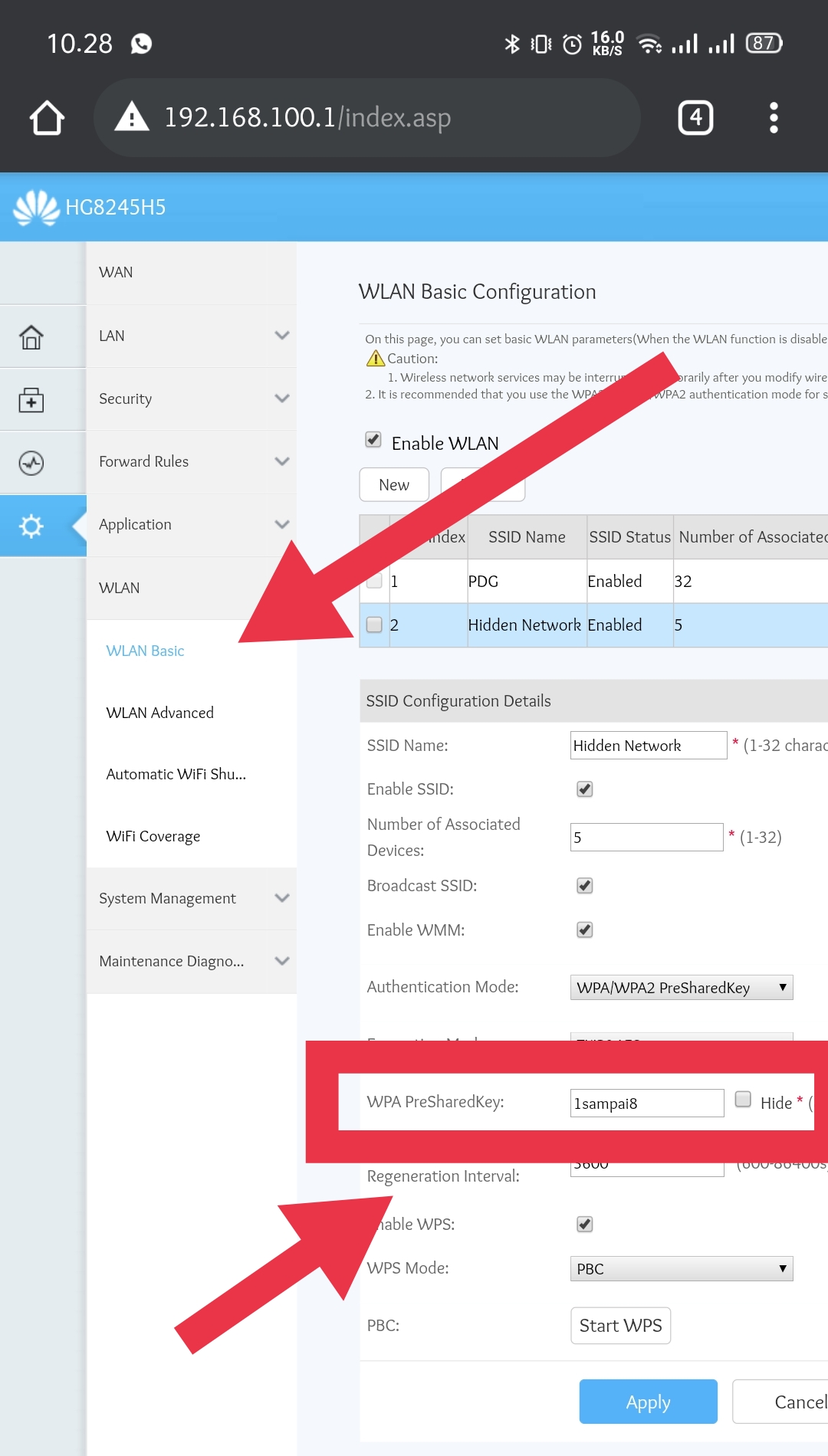
Task: Open the medical-kit maintenance sidebar icon
Action: tap(31, 399)
